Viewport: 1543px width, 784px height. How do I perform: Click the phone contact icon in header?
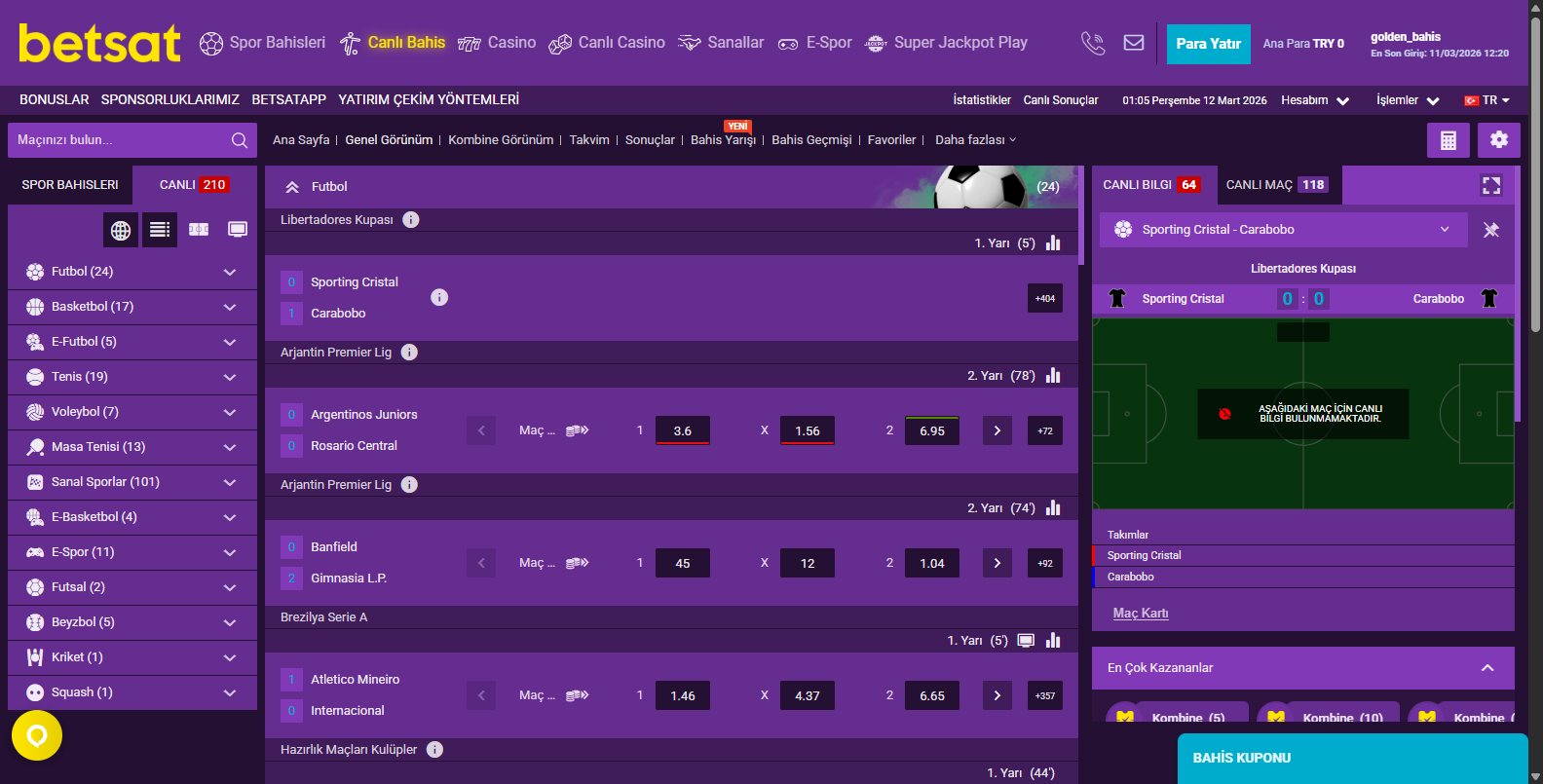(x=1093, y=43)
